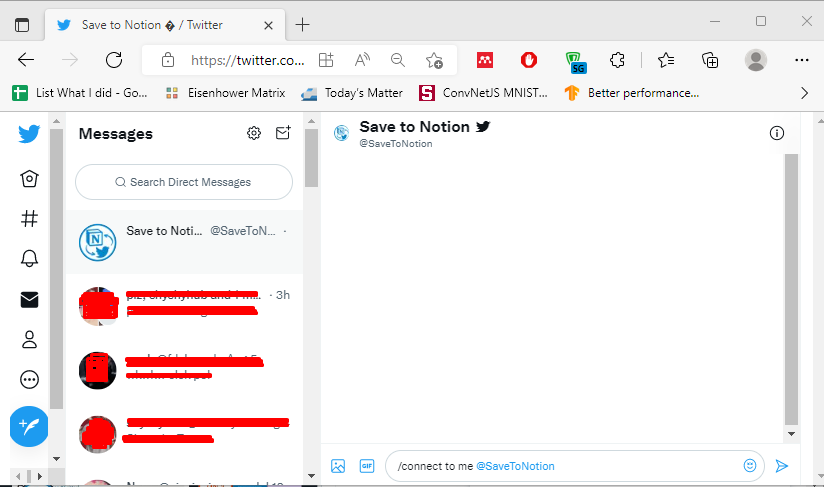Click into Search Direct Messages field
Screen dimensions: 824x487
click(184, 182)
